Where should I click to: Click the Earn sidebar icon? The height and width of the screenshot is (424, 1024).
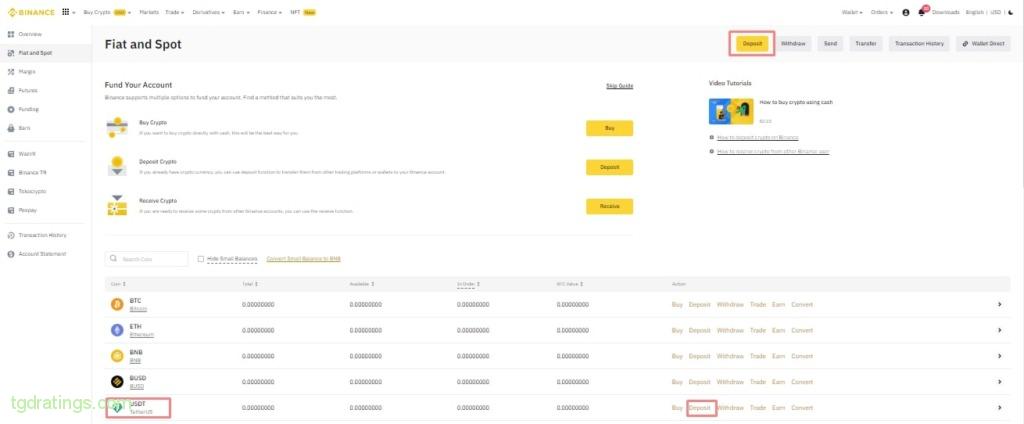[x=10, y=128]
